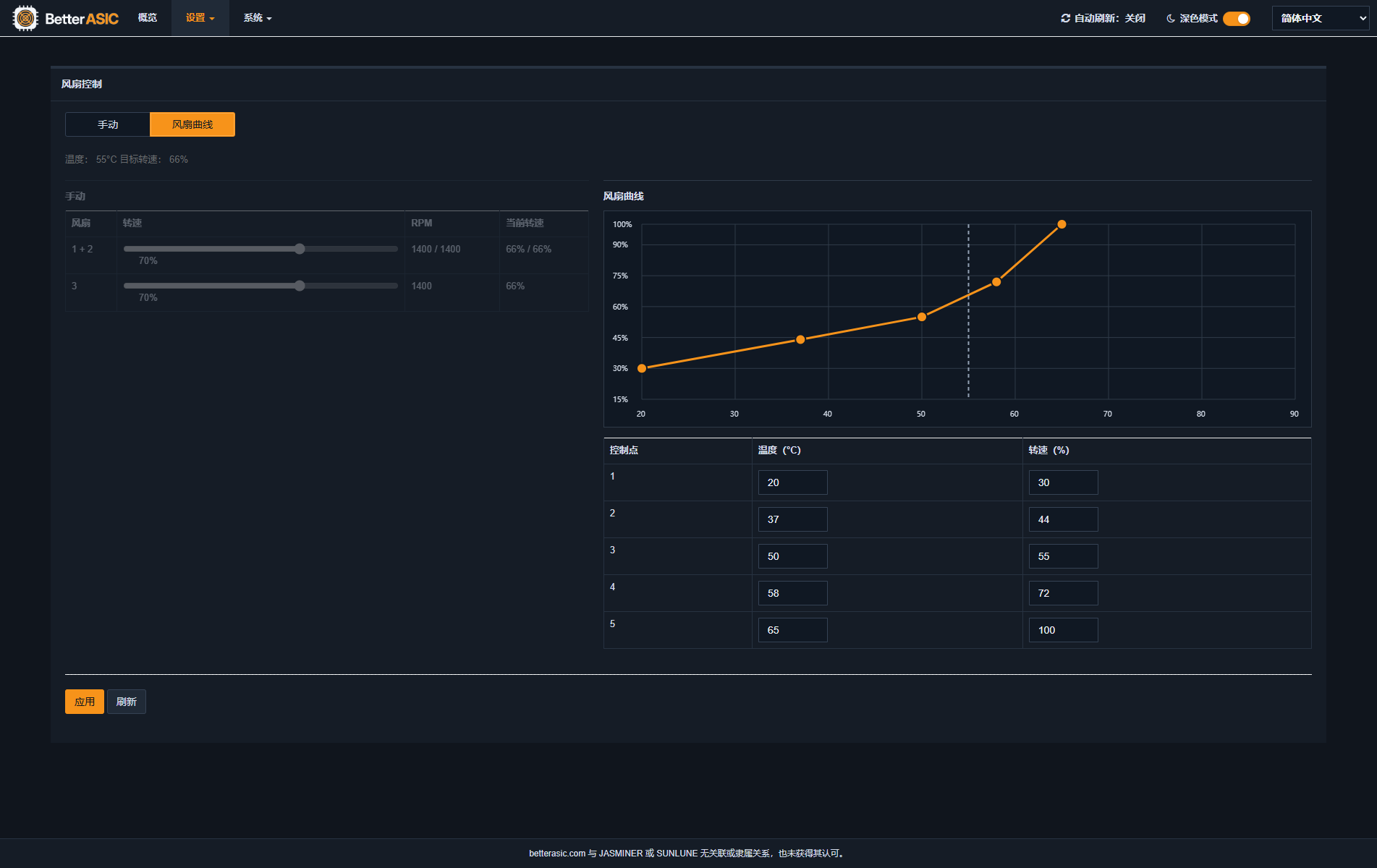Switch to 手动 manual fan mode tab

click(x=108, y=124)
